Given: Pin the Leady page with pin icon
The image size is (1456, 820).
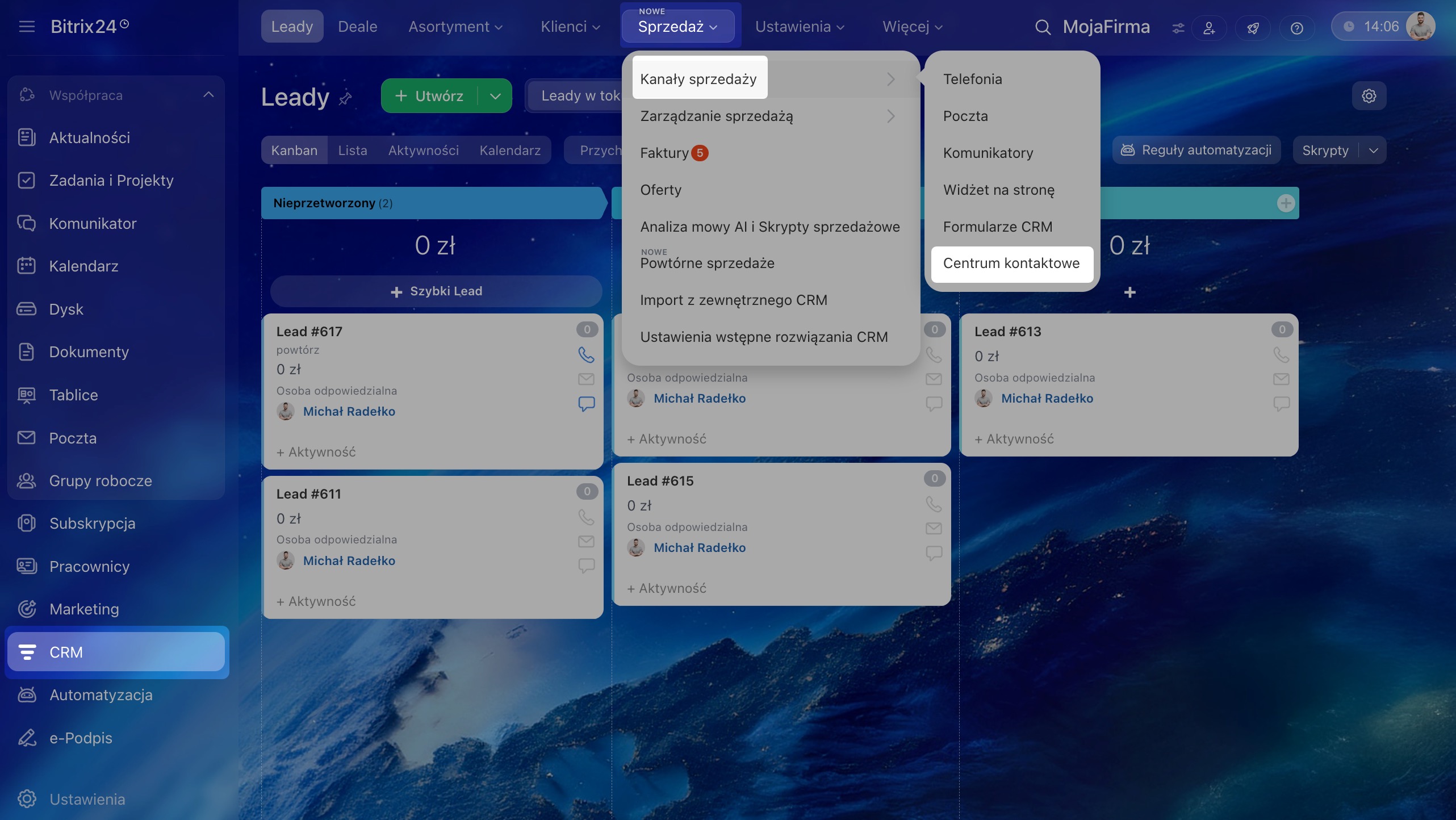Looking at the screenshot, I should pos(345,99).
